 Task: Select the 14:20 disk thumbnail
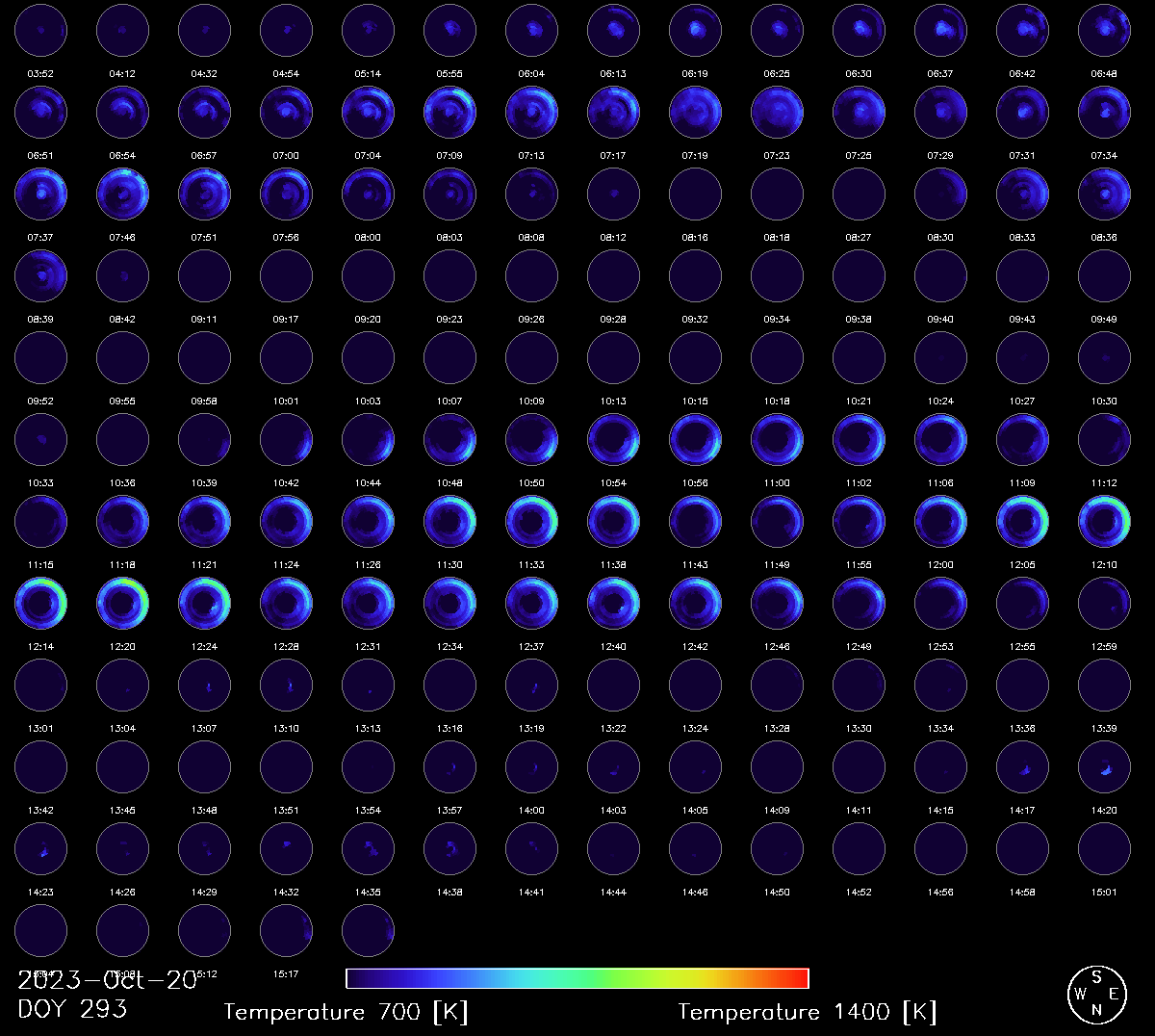[1104, 766]
